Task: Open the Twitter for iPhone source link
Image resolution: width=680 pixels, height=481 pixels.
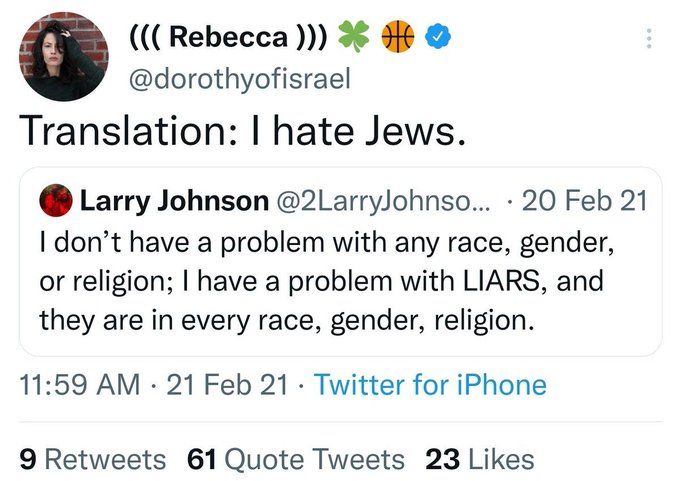Action: click(430, 386)
